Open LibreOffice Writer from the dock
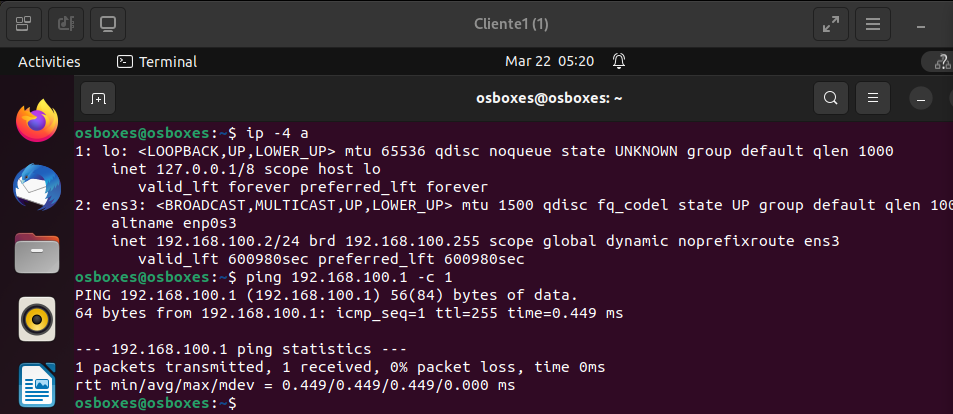Viewport: 953px width, 414px height. (37, 384)
